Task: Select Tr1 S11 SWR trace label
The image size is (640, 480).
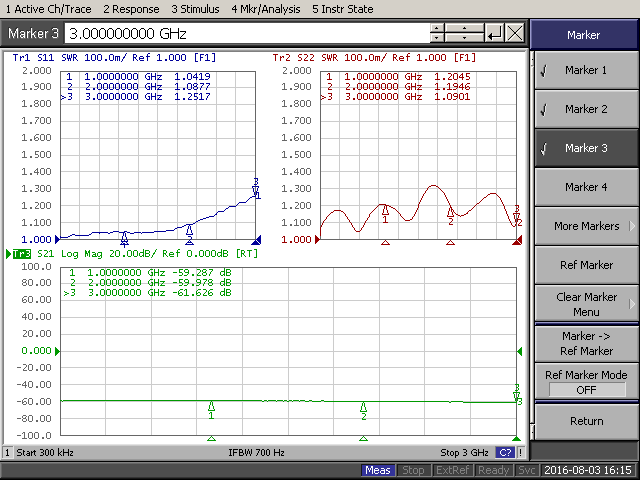Action: click(x=114, y=58)
